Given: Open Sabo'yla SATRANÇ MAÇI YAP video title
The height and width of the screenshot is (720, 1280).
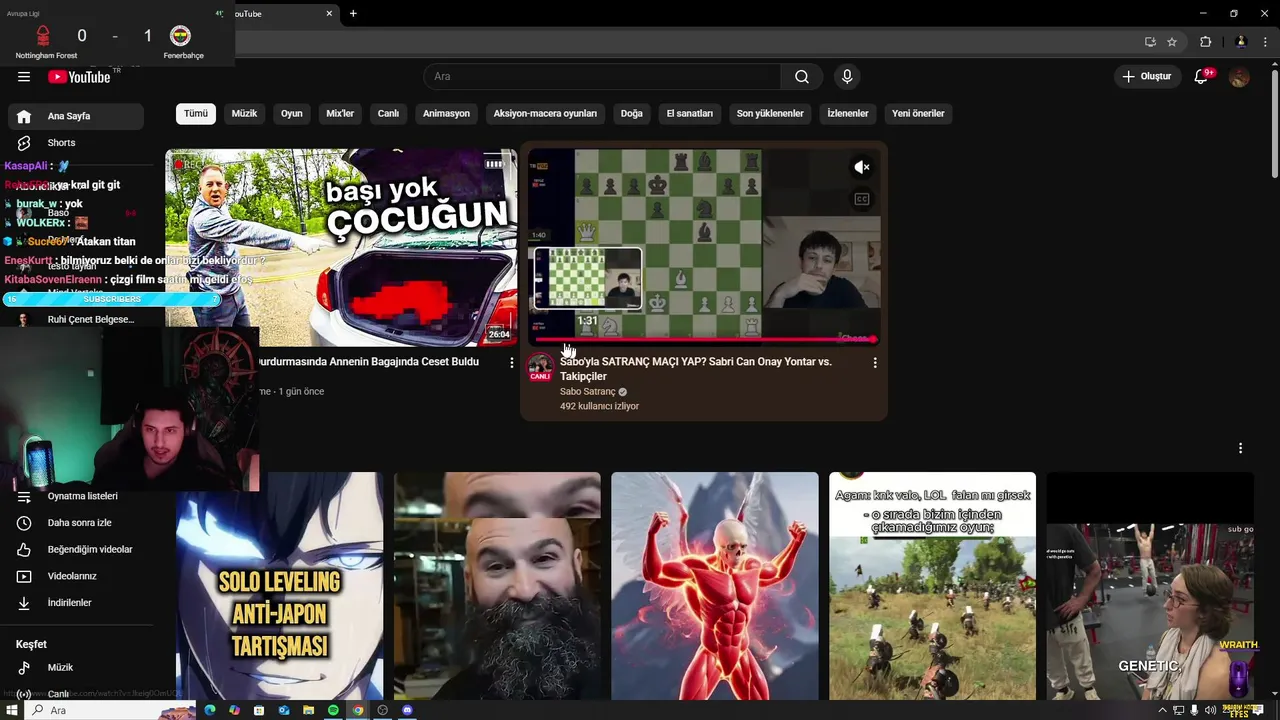Looking at the screenshot, I should (x=696, y=369).
